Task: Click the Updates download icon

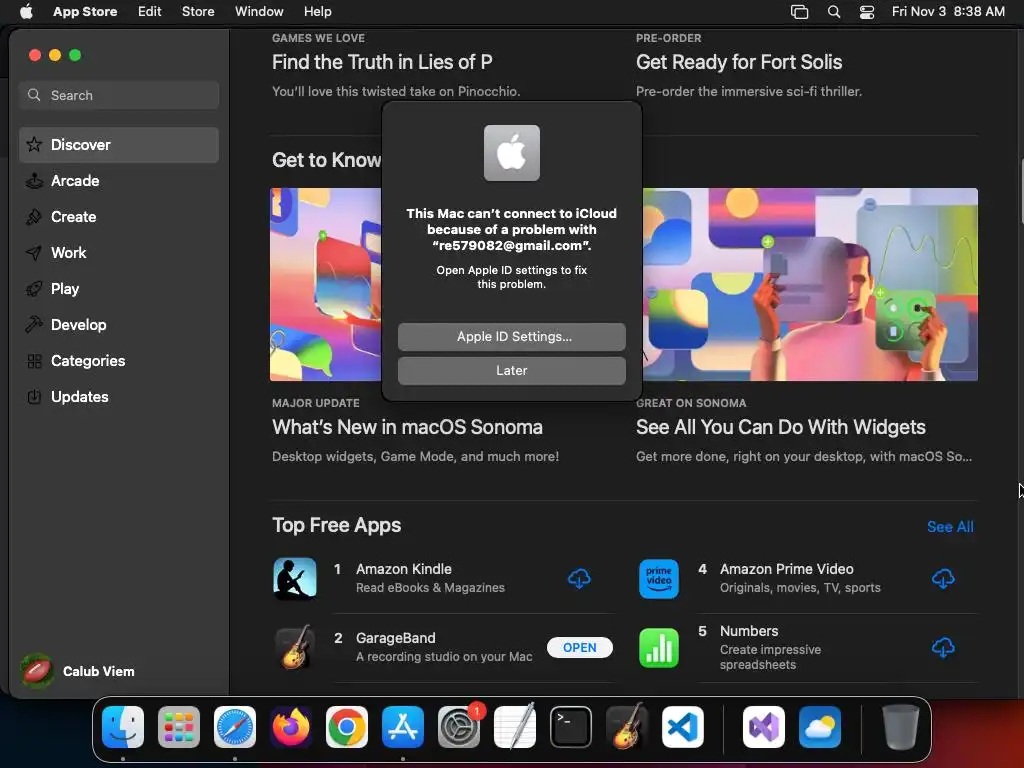Action: pyautogui.click(x=34, y=396)
